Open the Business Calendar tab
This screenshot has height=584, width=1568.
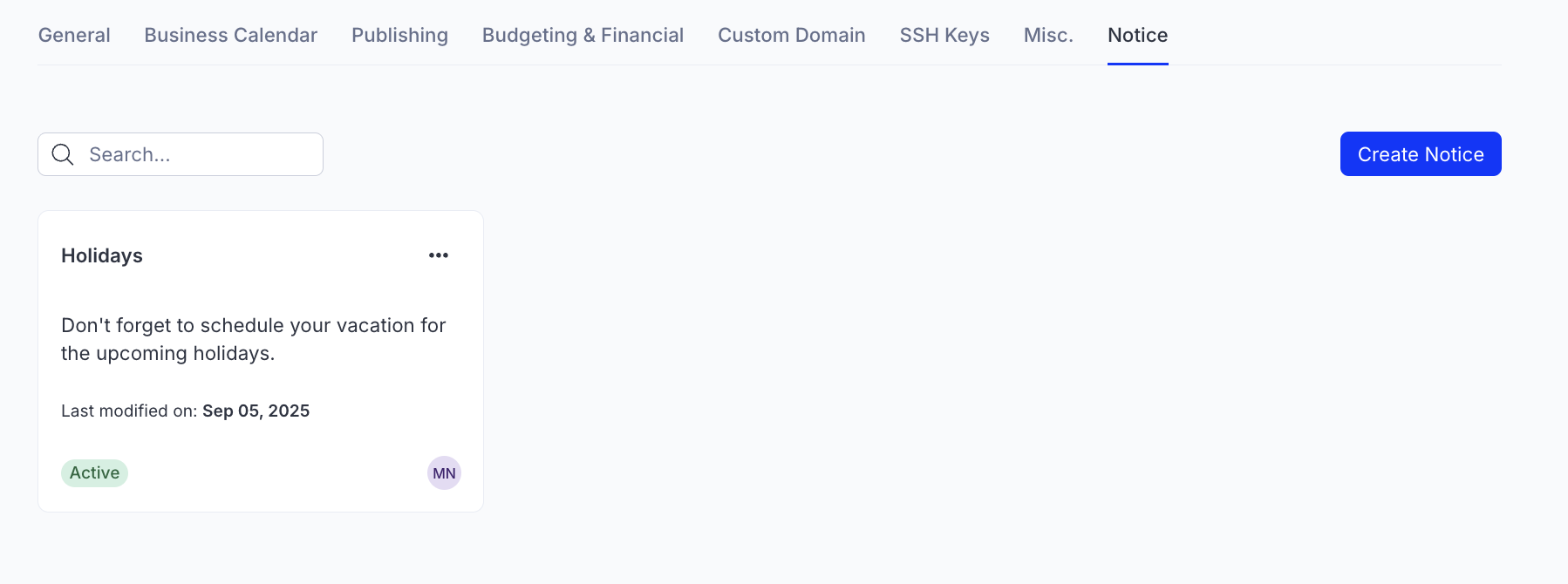click(x=230, y=35)
